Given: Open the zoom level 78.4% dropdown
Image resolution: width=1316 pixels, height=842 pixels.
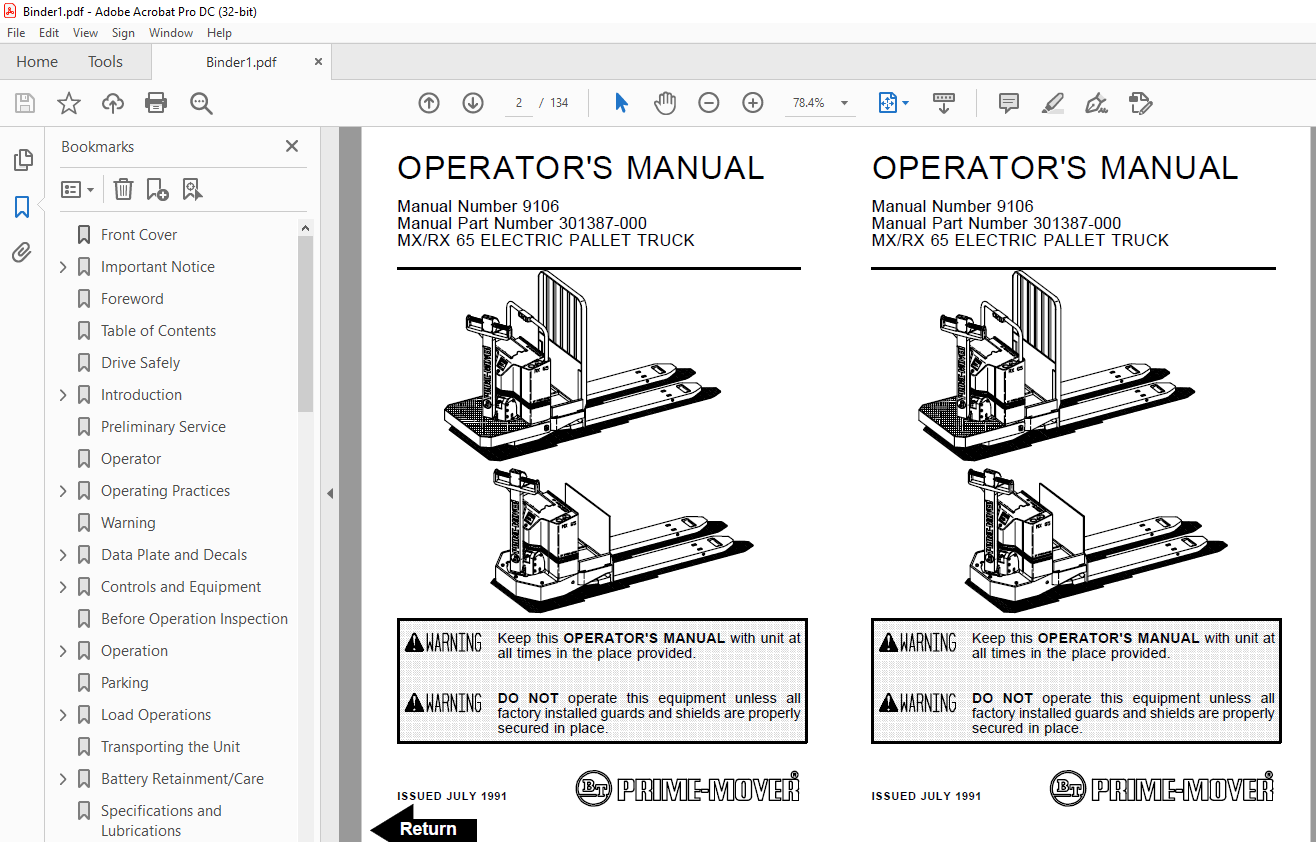Looking at the screenshot, I should (844, 103).
